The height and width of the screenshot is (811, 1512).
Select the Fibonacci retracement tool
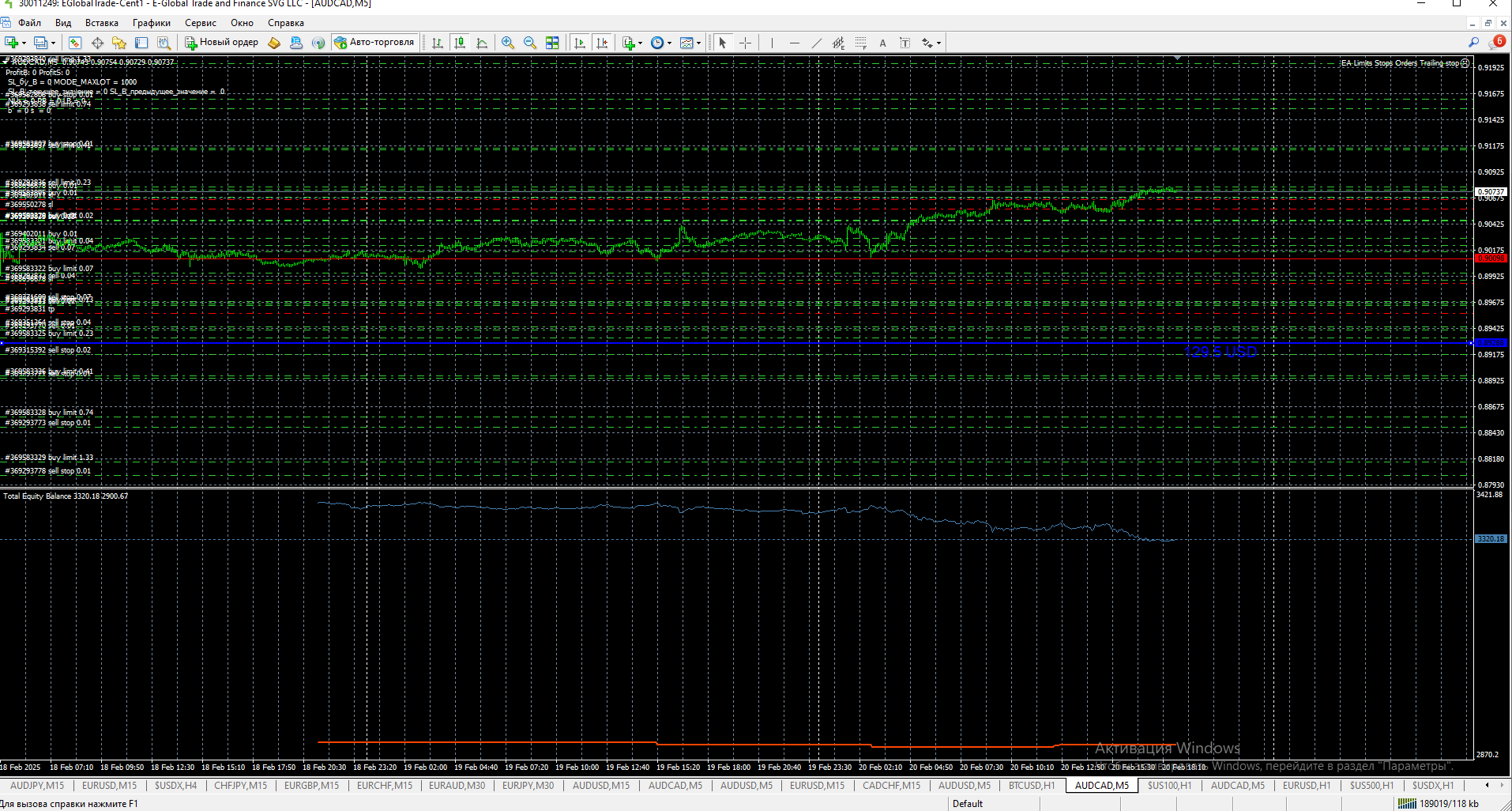click(x=860, y=43)
